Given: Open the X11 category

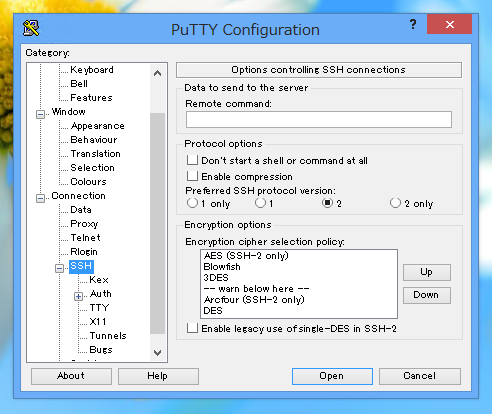Looking at the screenshot, I should pos(98,322).
